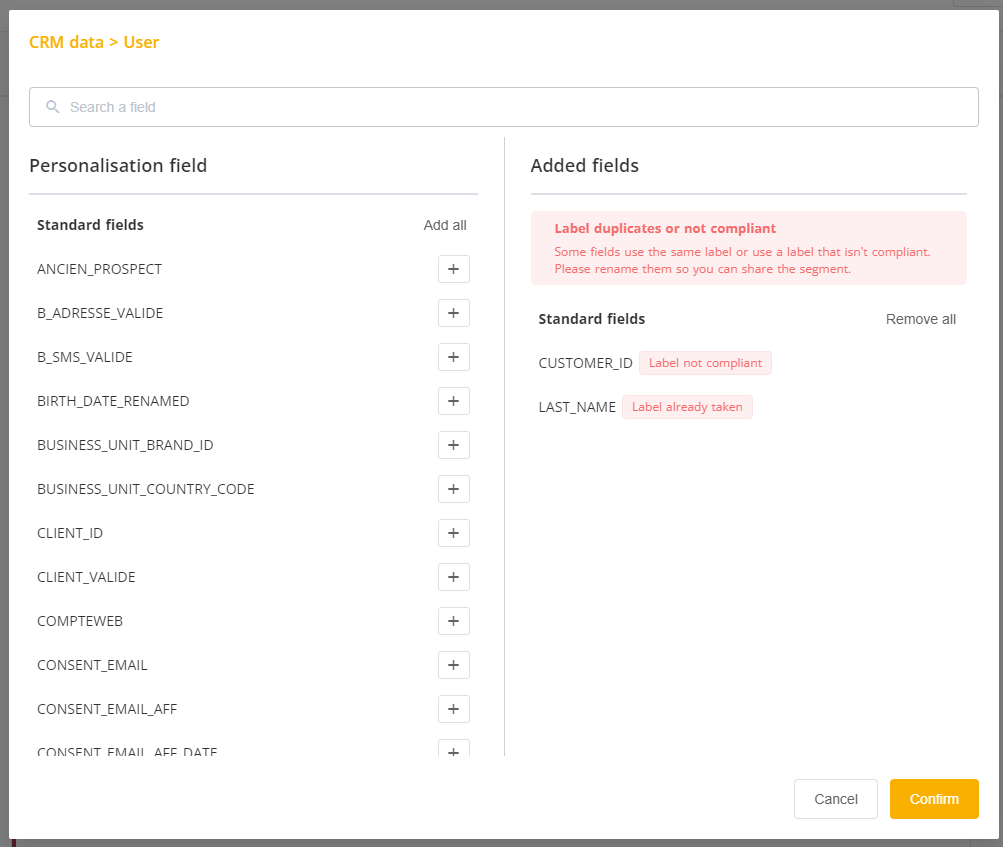Screen dimensions: 1003x847
Task: Click Remove all added fields
Action: (x=920, y=319)
